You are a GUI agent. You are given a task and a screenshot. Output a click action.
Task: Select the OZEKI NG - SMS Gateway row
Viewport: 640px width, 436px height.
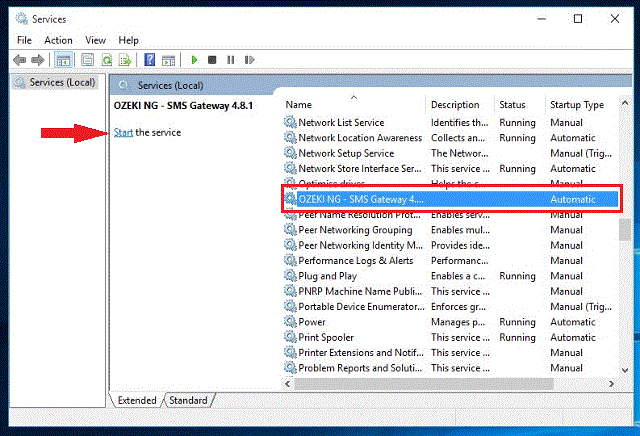tap(451, 199)
